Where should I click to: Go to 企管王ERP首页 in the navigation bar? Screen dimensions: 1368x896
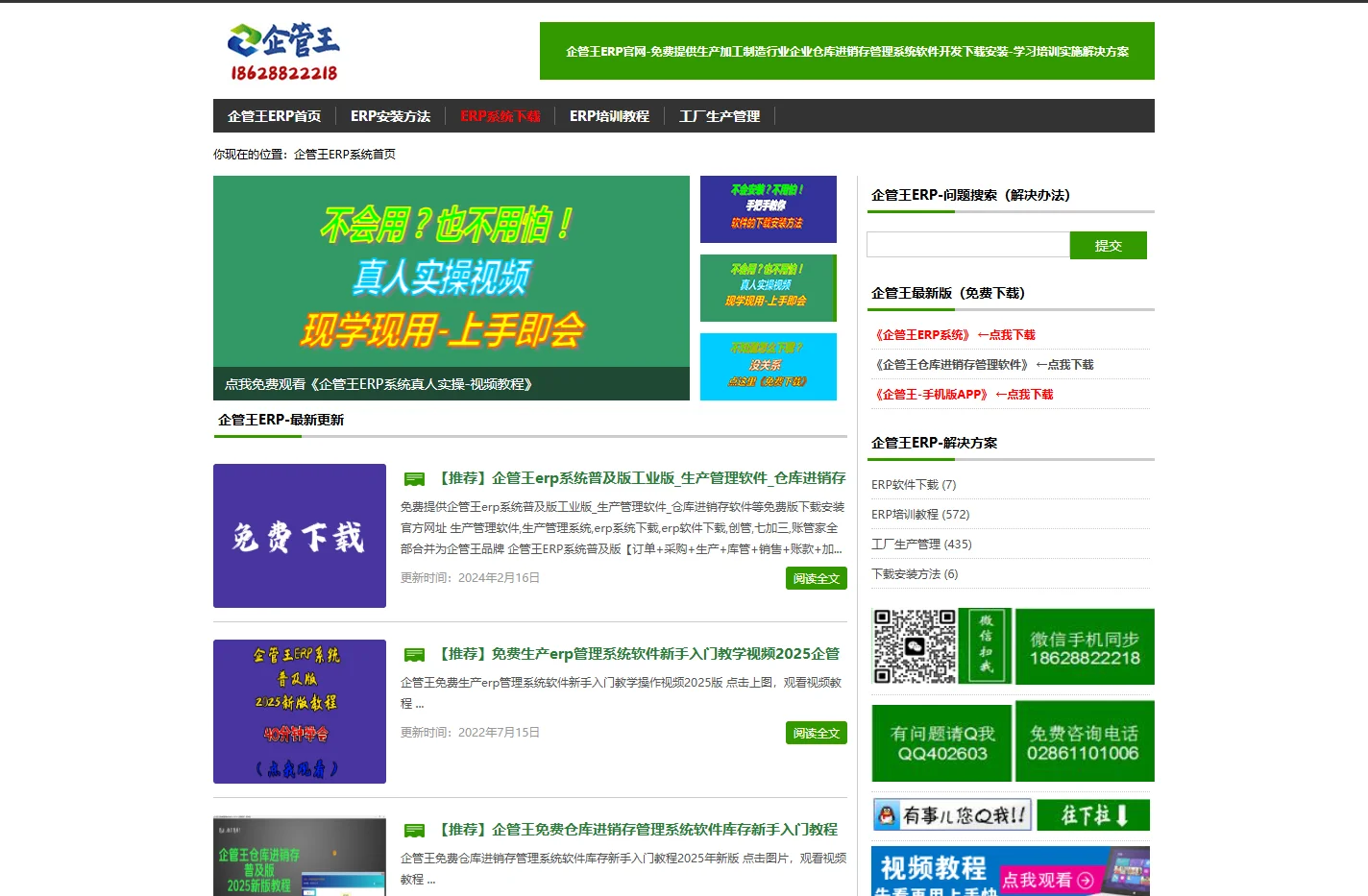(274, 116)
